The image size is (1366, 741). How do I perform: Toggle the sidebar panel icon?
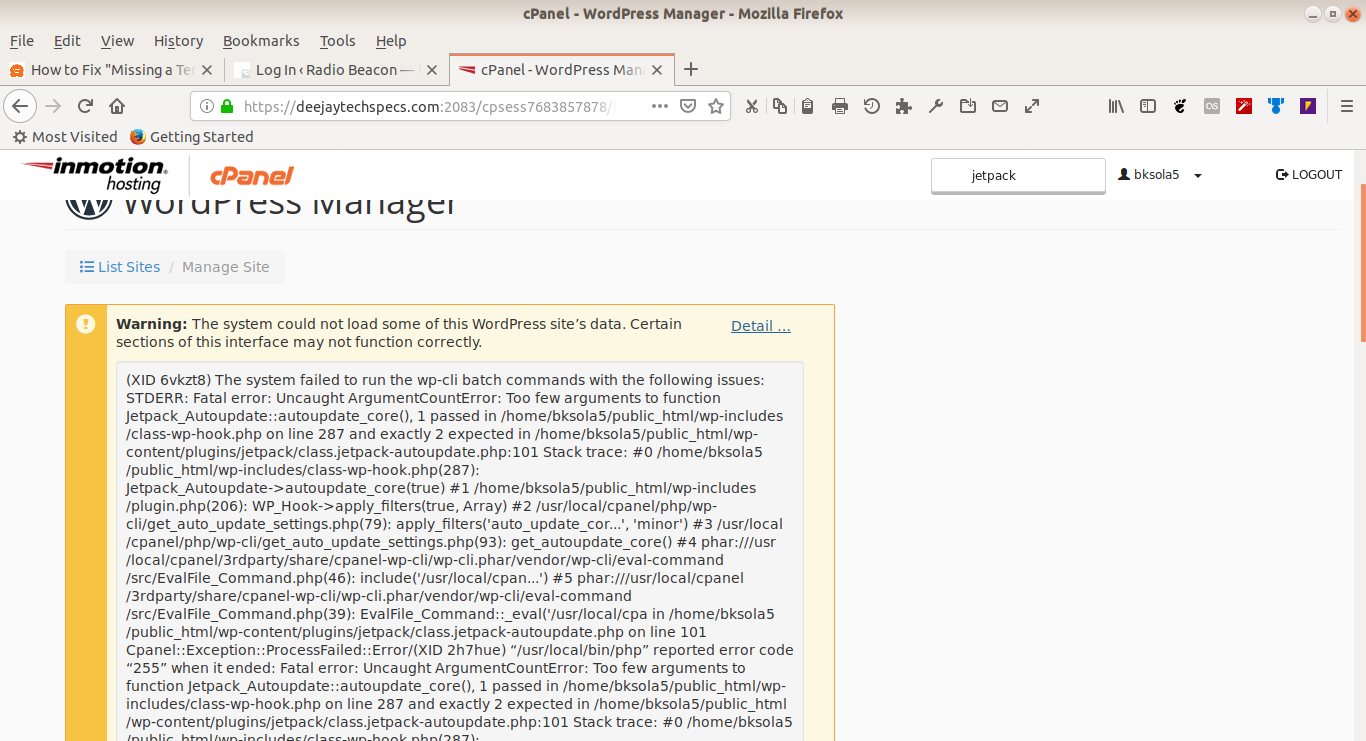coord(1148,106)
